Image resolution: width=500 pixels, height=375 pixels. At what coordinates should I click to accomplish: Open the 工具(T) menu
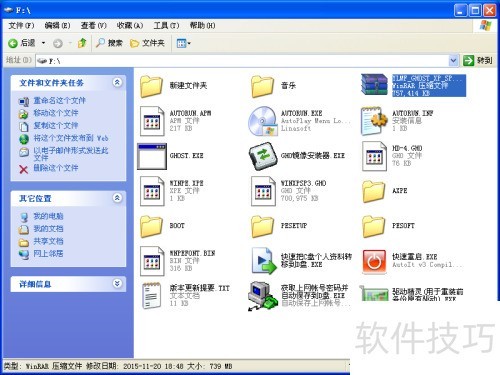click(x=166, y=26)
